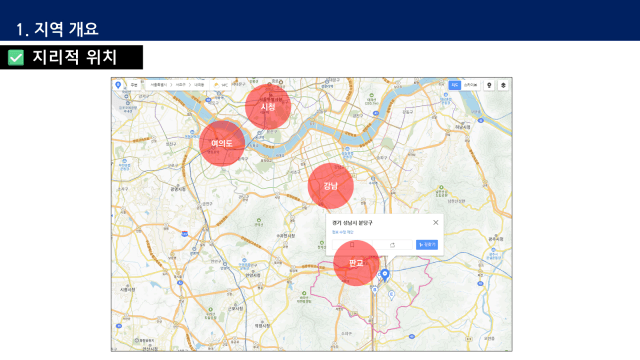The height and width of the screenshot is (360, 640).
Task: Click the blue location pin icon in map toolbar
Action: click(x=118, y=85)
